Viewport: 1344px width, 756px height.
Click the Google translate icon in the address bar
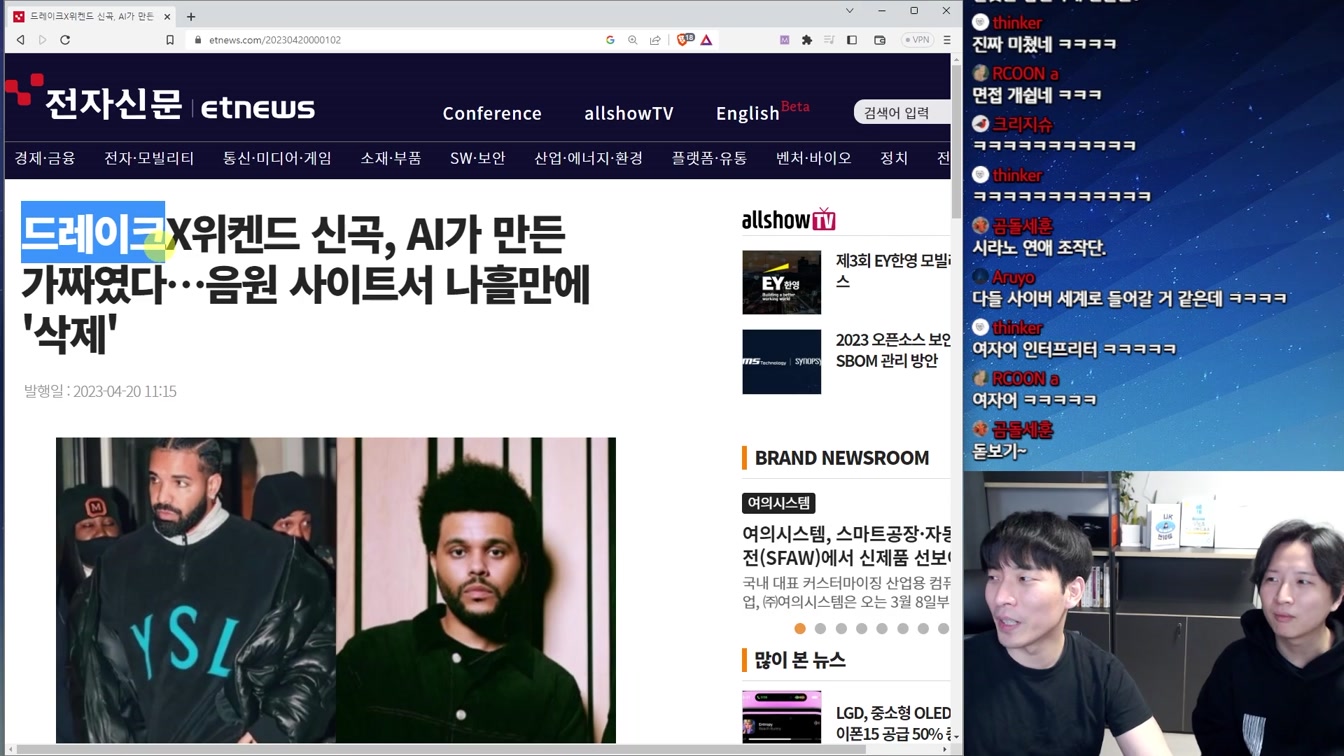click(x=610, y=40)
